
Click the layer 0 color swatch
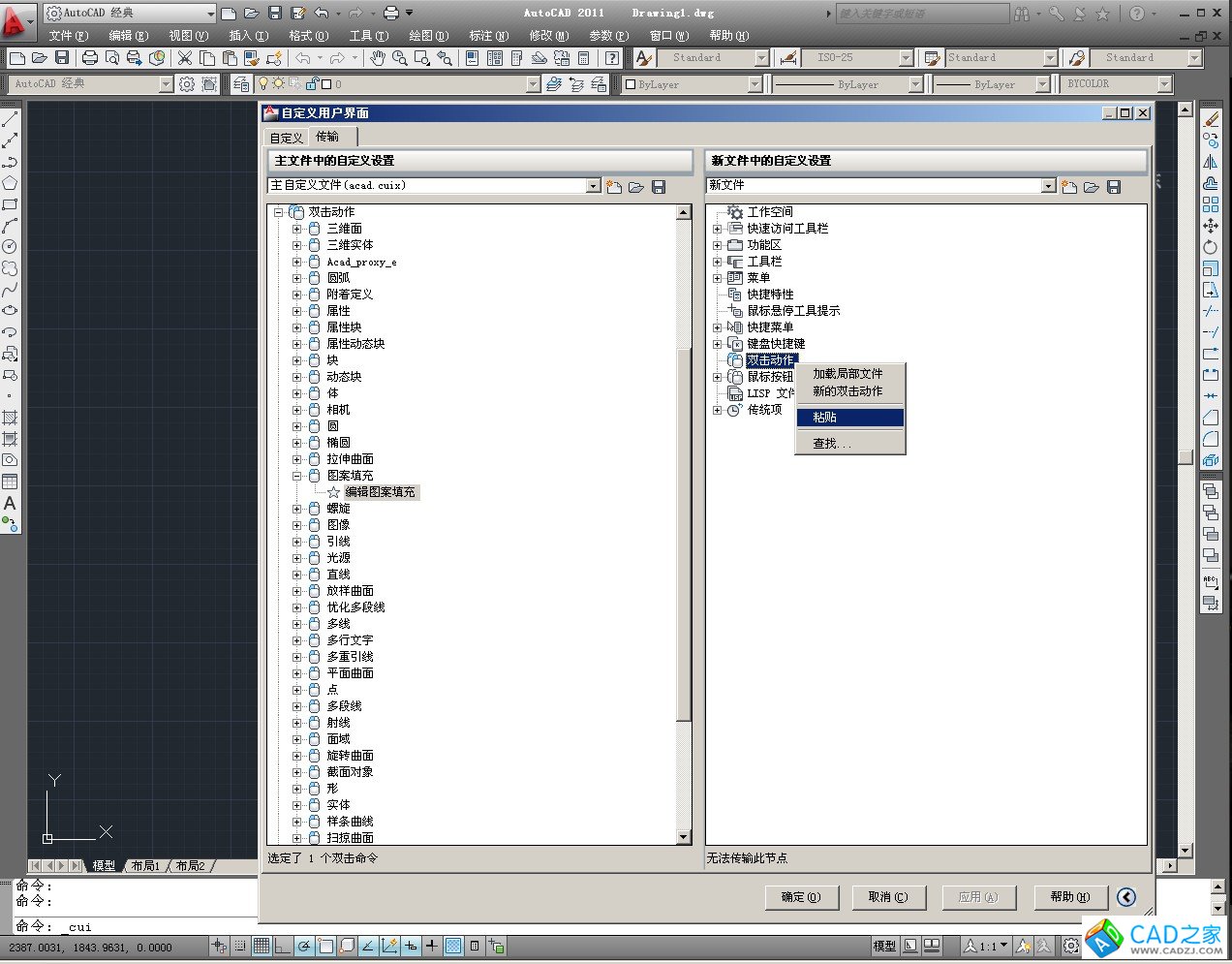coord(326,84)
